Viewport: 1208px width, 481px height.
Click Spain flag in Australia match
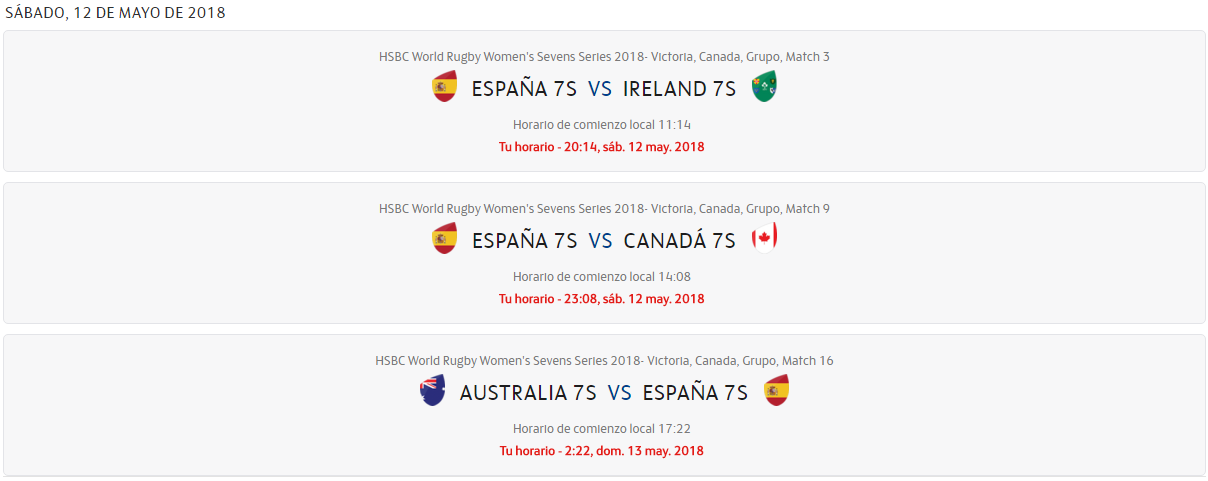[x=776, y=391]
